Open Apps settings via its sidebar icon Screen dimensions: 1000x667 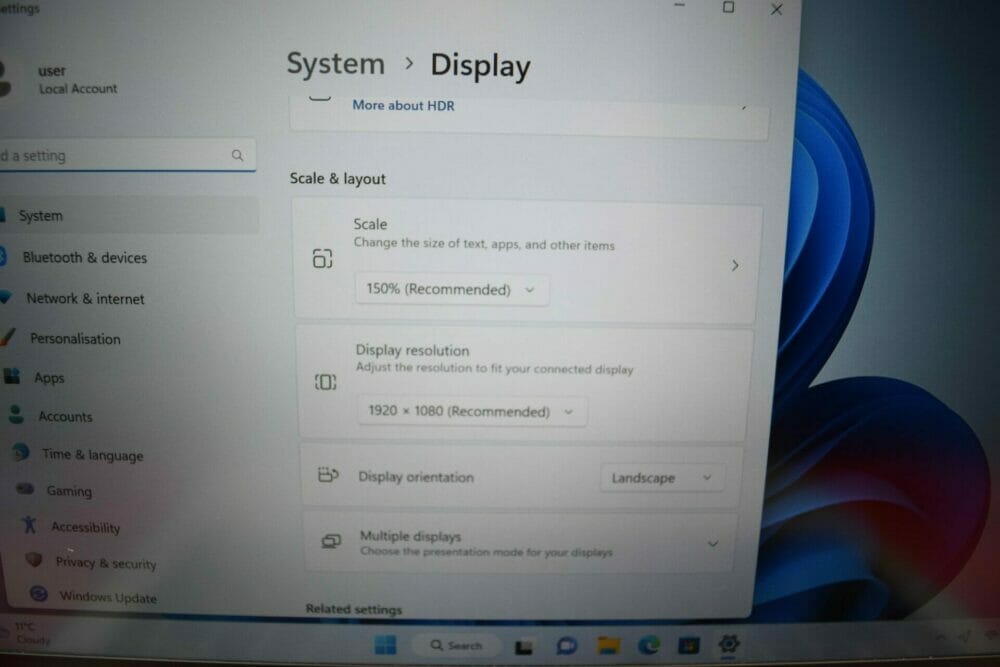click(12, 376)
